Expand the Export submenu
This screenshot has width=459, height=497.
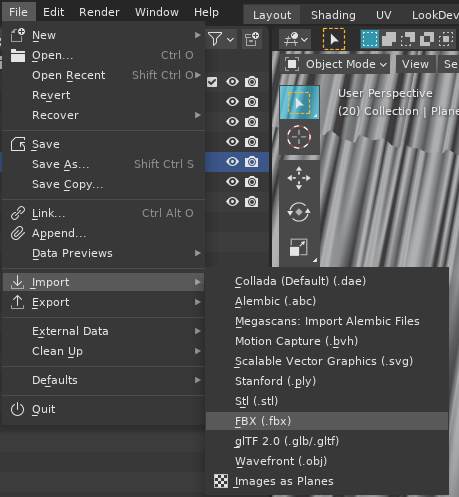coord(103,302)
